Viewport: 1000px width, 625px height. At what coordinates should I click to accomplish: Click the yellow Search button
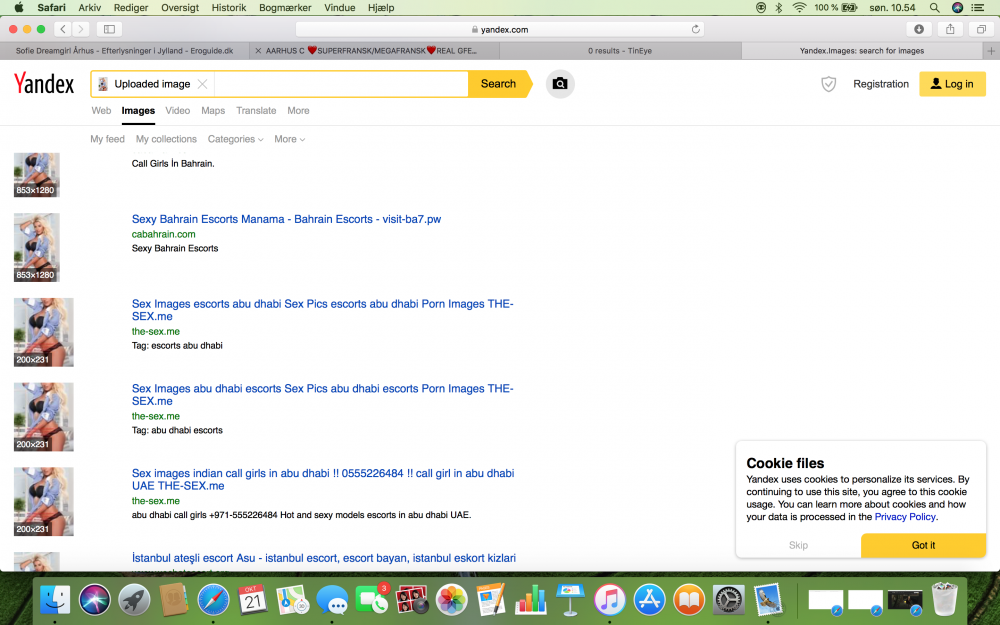[498, 84]
